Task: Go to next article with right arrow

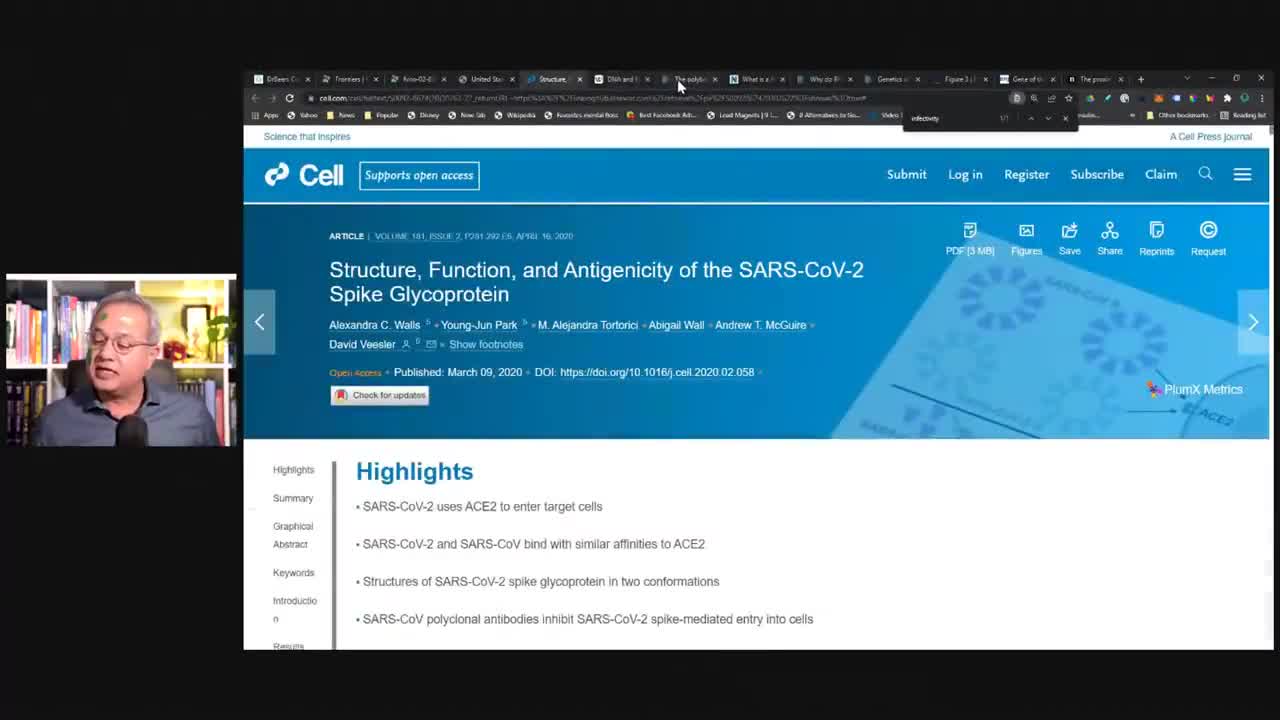Action: [1253, 322]
